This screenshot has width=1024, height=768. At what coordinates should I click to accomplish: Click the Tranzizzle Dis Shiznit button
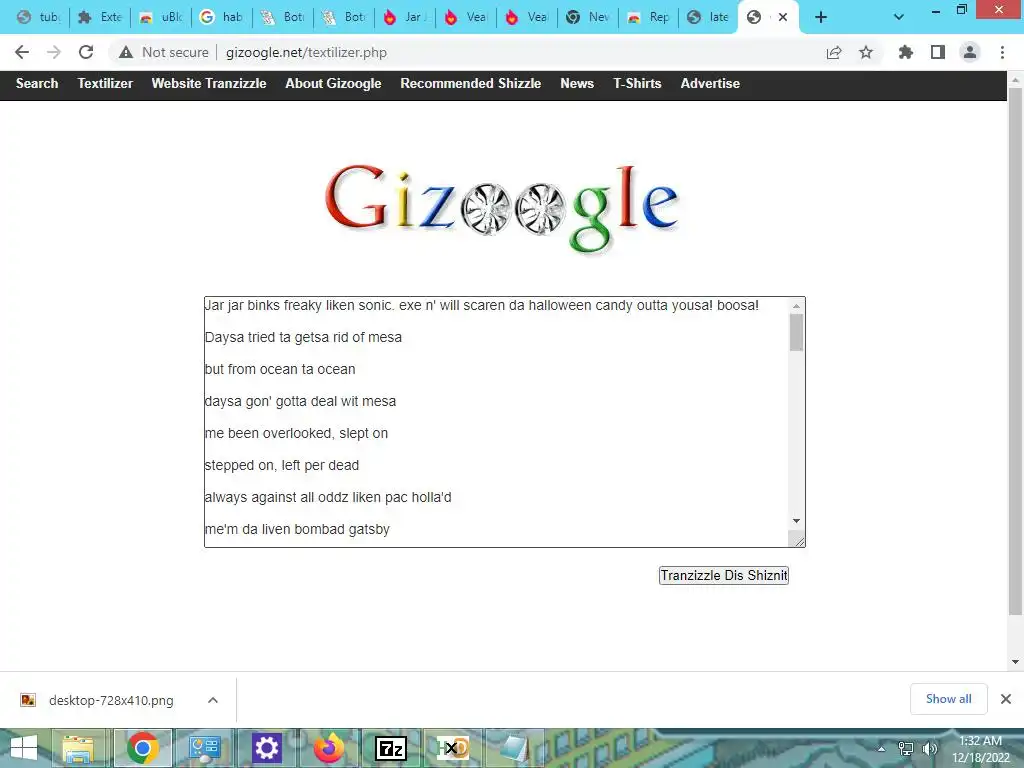[724, 575]
